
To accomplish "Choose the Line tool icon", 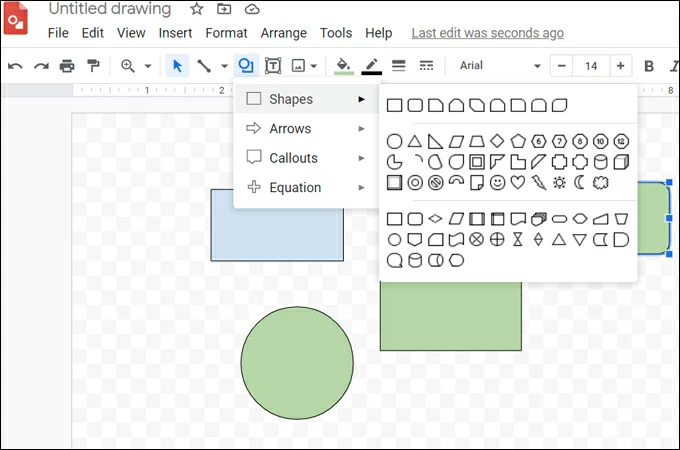I will tap(204, 66).
